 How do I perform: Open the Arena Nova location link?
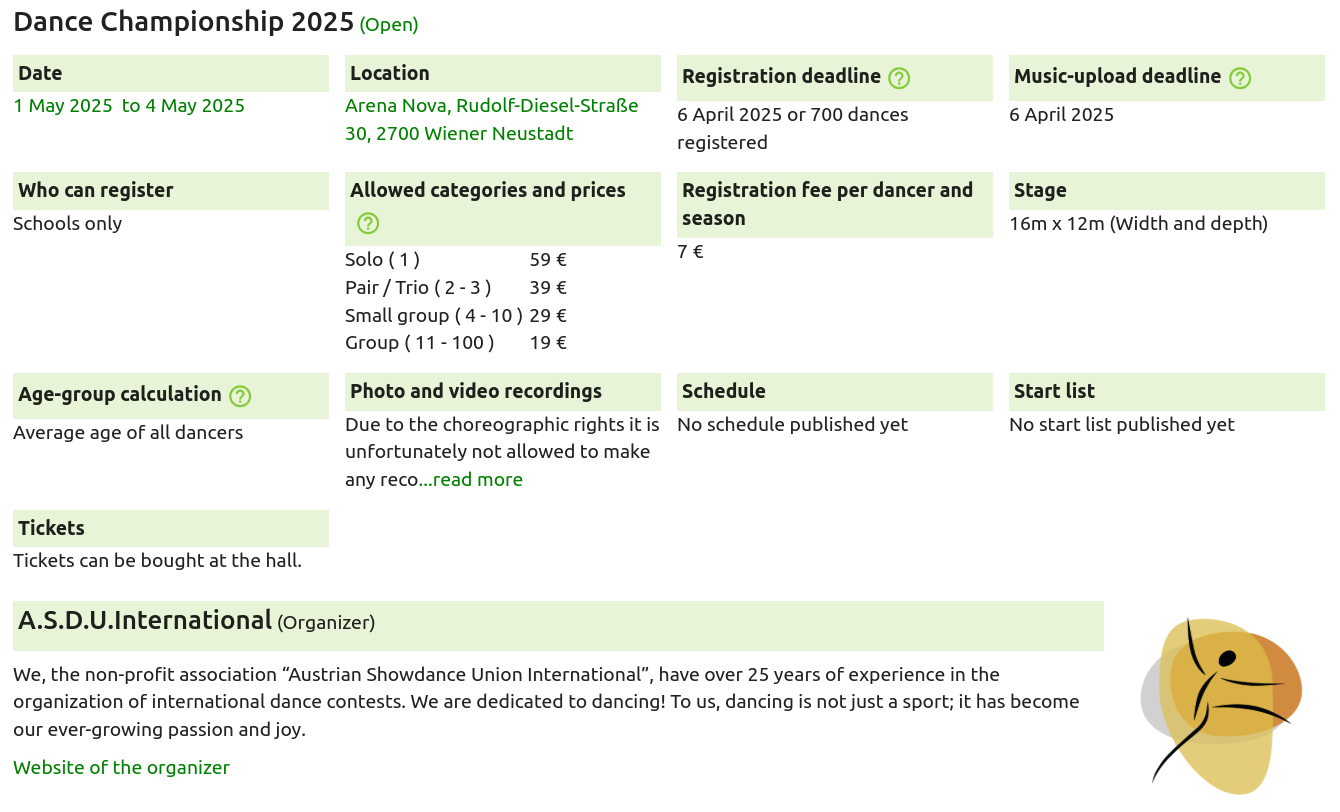coord(491,119)
